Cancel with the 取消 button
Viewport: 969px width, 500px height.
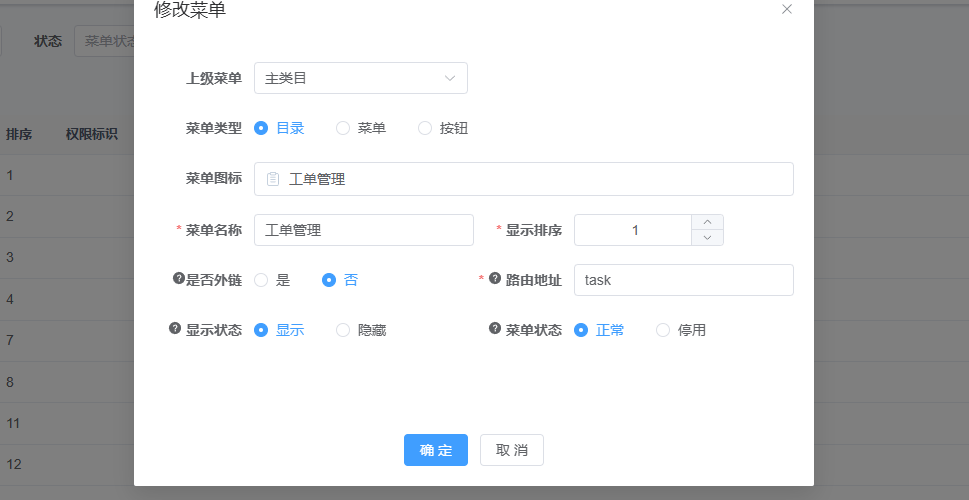[x=512, y=450]
